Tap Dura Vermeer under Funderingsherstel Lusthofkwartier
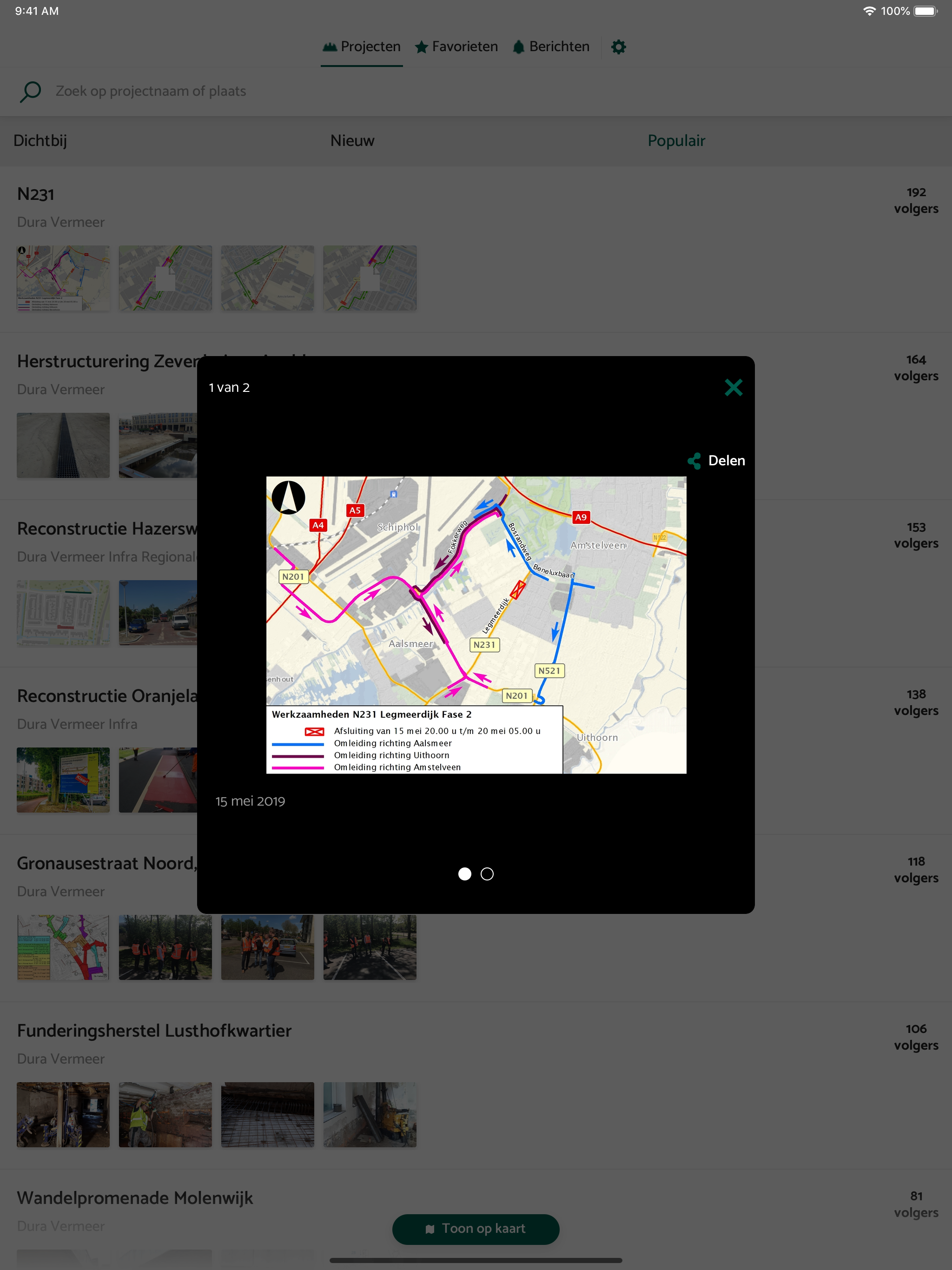The image size is (952, 1270). [61, 1058]
